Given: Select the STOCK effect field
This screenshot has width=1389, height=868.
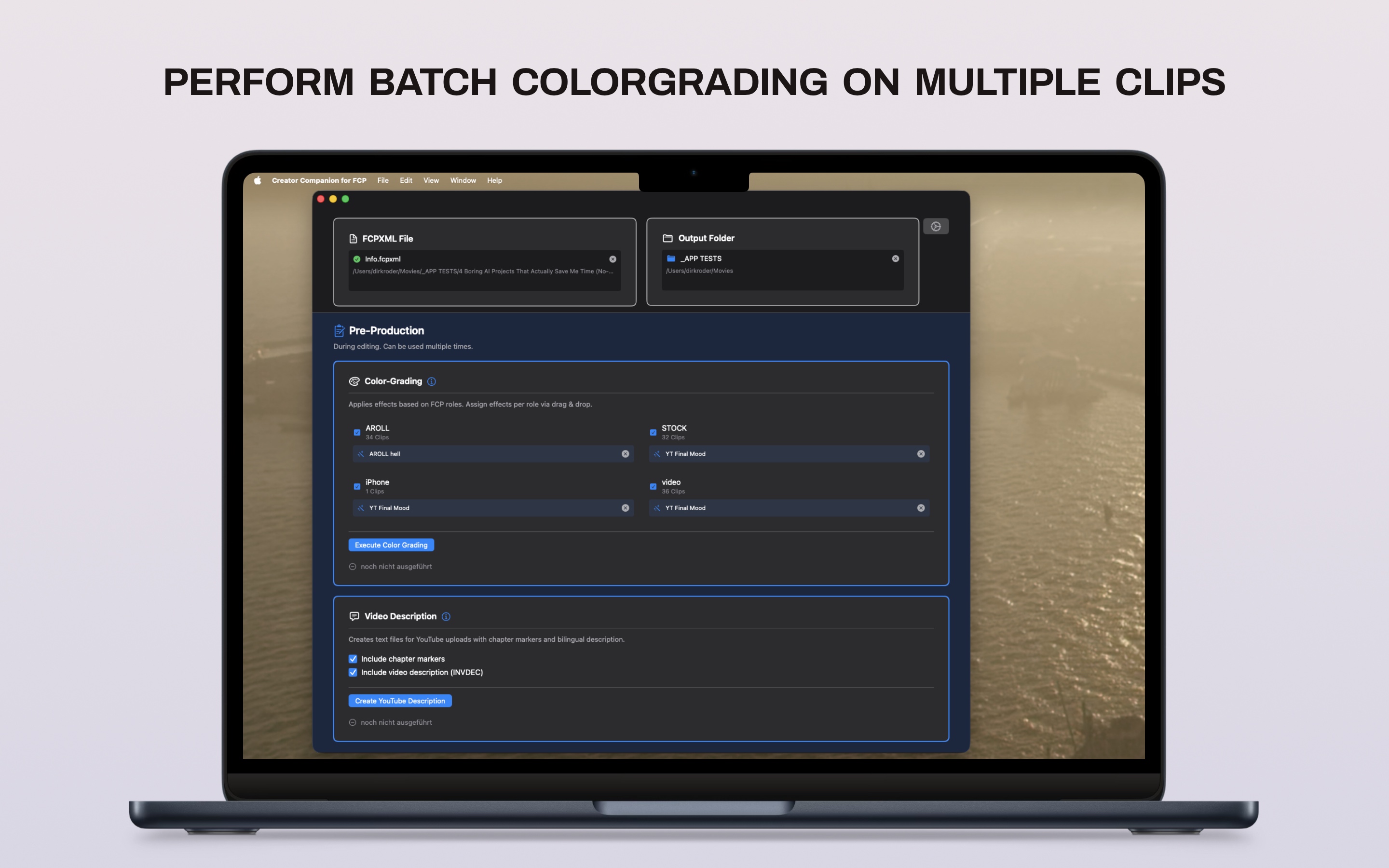Looking at the screenshot, I should (x=789, y=453).
